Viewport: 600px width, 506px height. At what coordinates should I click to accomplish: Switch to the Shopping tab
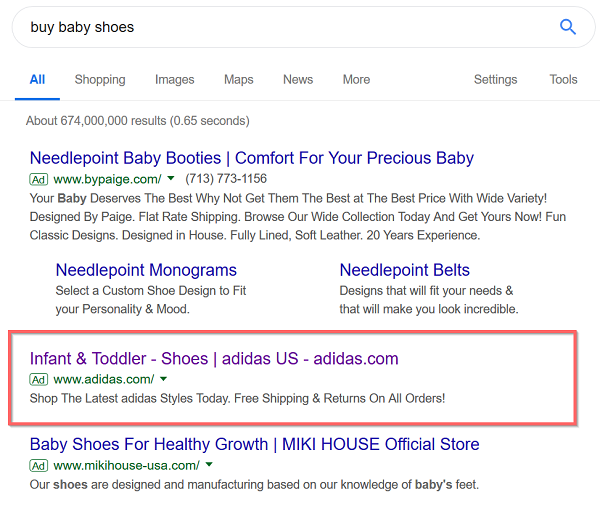[100, 79]
